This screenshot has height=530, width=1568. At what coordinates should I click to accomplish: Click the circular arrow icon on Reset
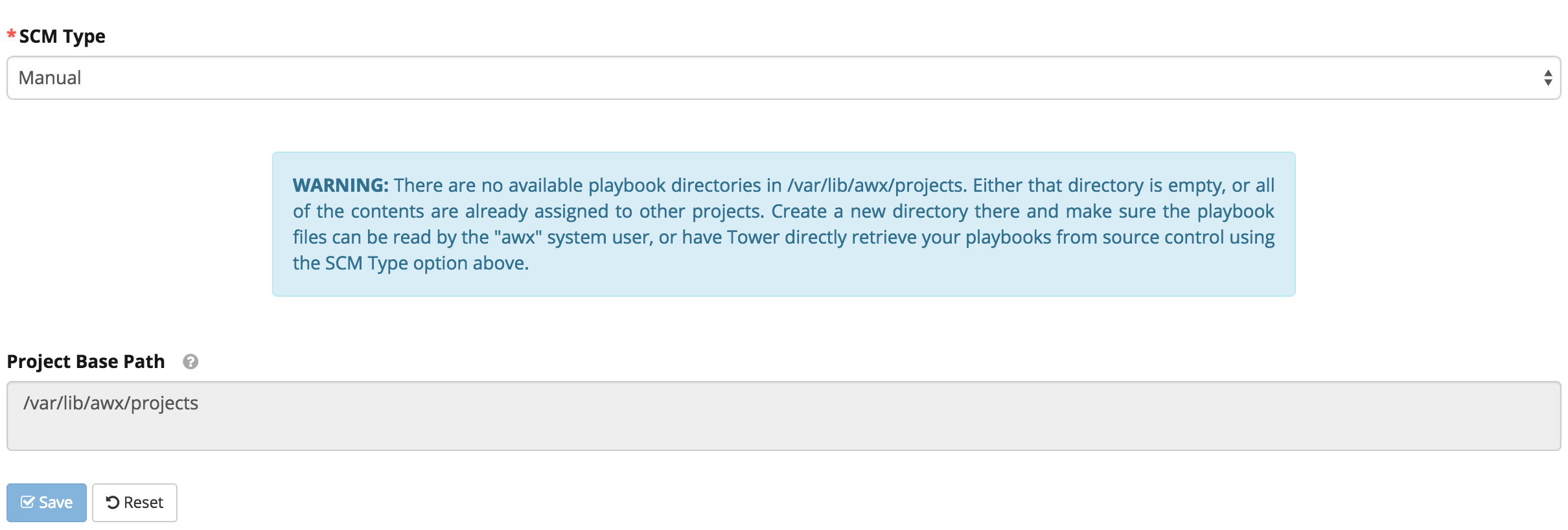113,502
